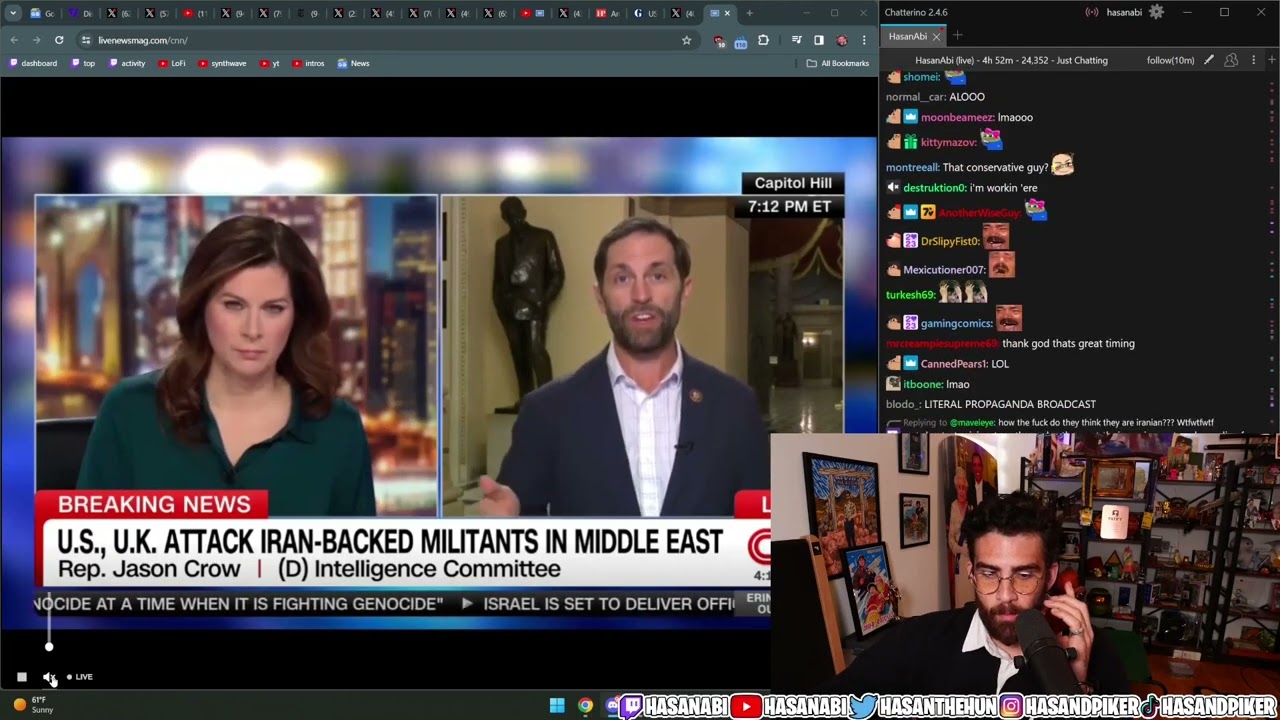Viewport: 1280px width, 720px height.
Task: Click username CannedPears1 in chat
Action: click(x=954, y=364)
